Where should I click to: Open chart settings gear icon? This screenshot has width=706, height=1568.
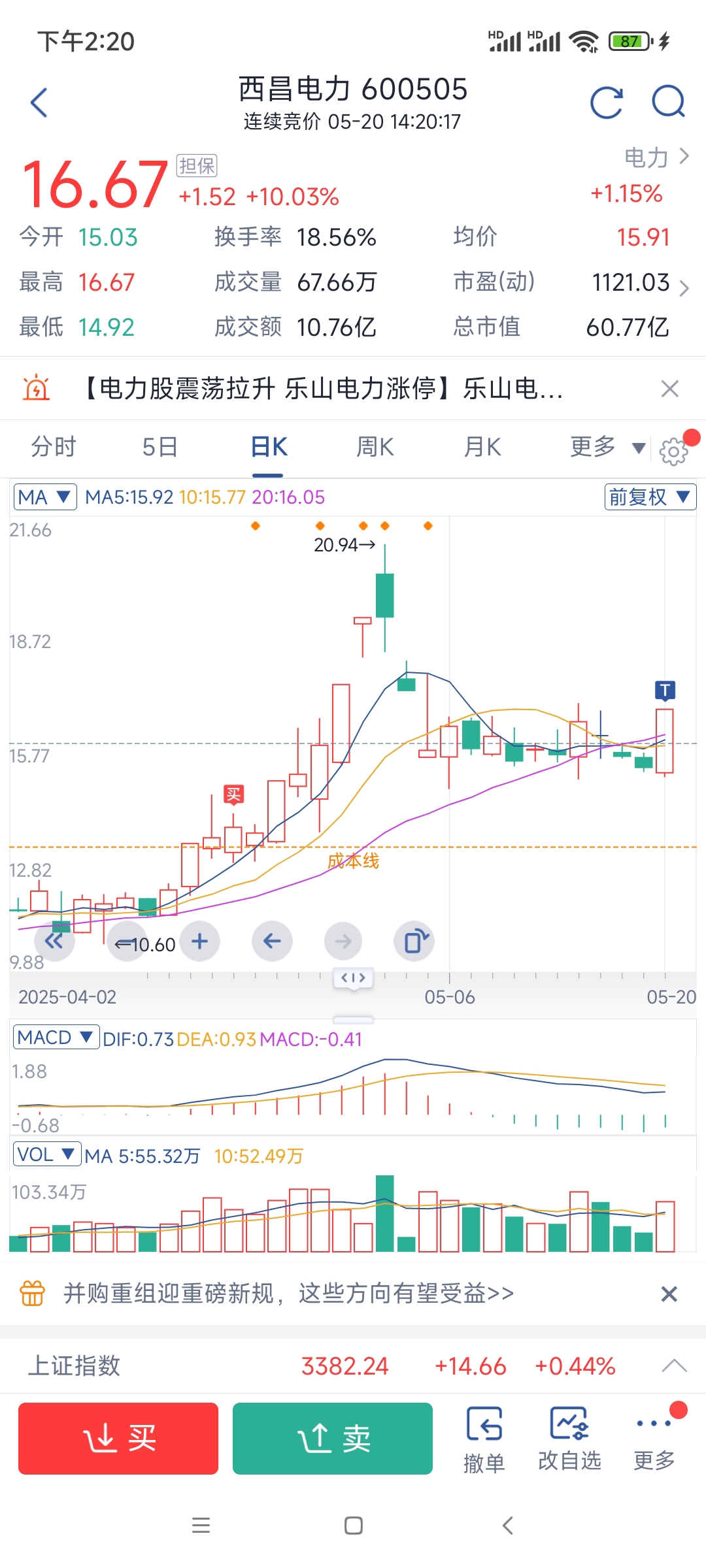point(673,451)
